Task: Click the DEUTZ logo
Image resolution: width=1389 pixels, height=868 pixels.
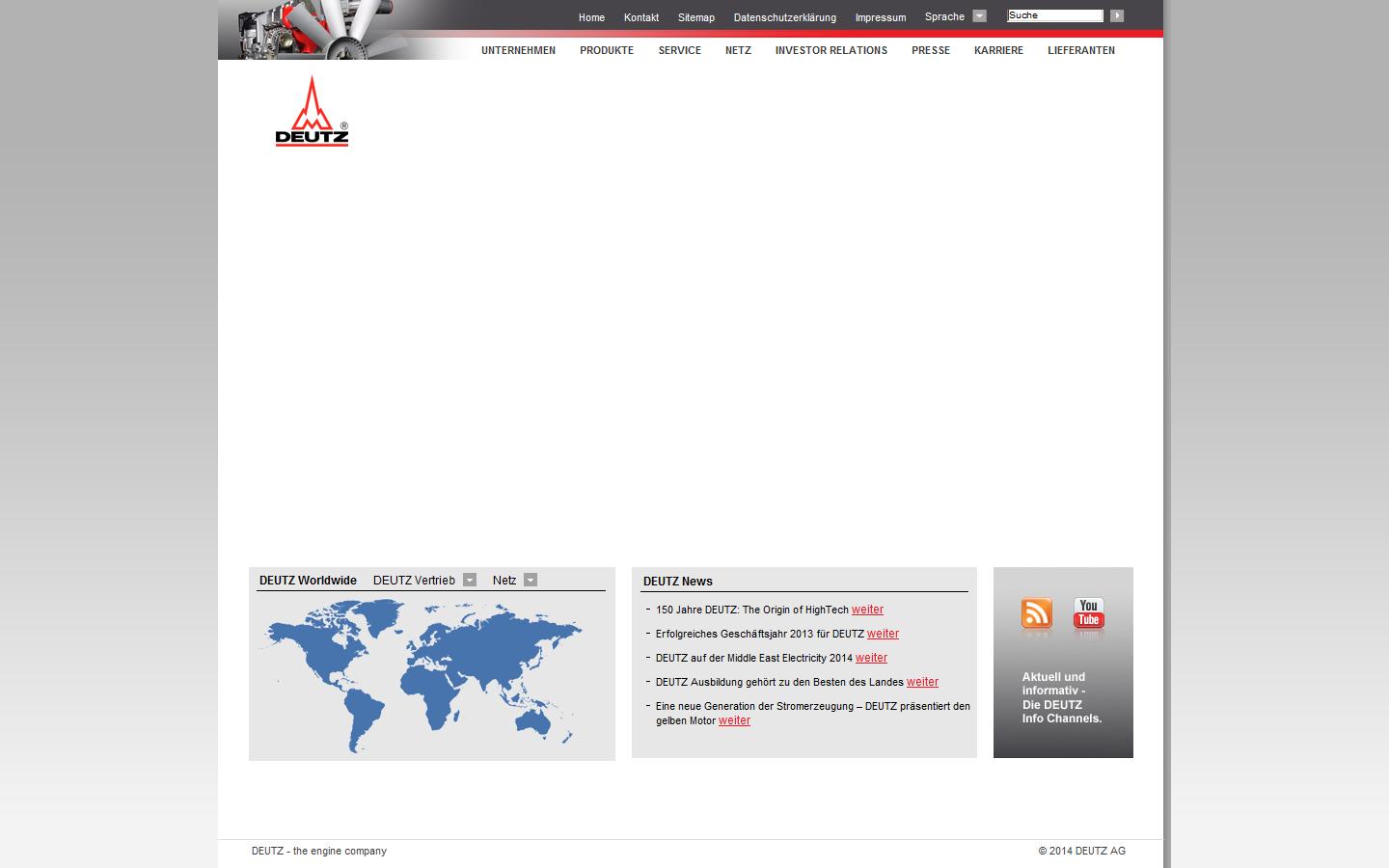Action: 312,111
